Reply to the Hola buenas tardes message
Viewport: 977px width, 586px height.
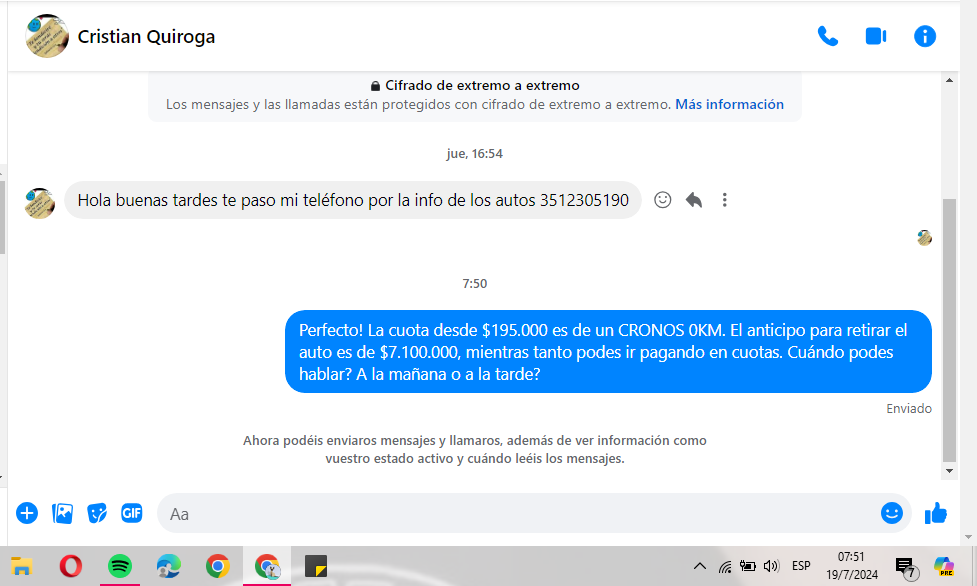694,200
